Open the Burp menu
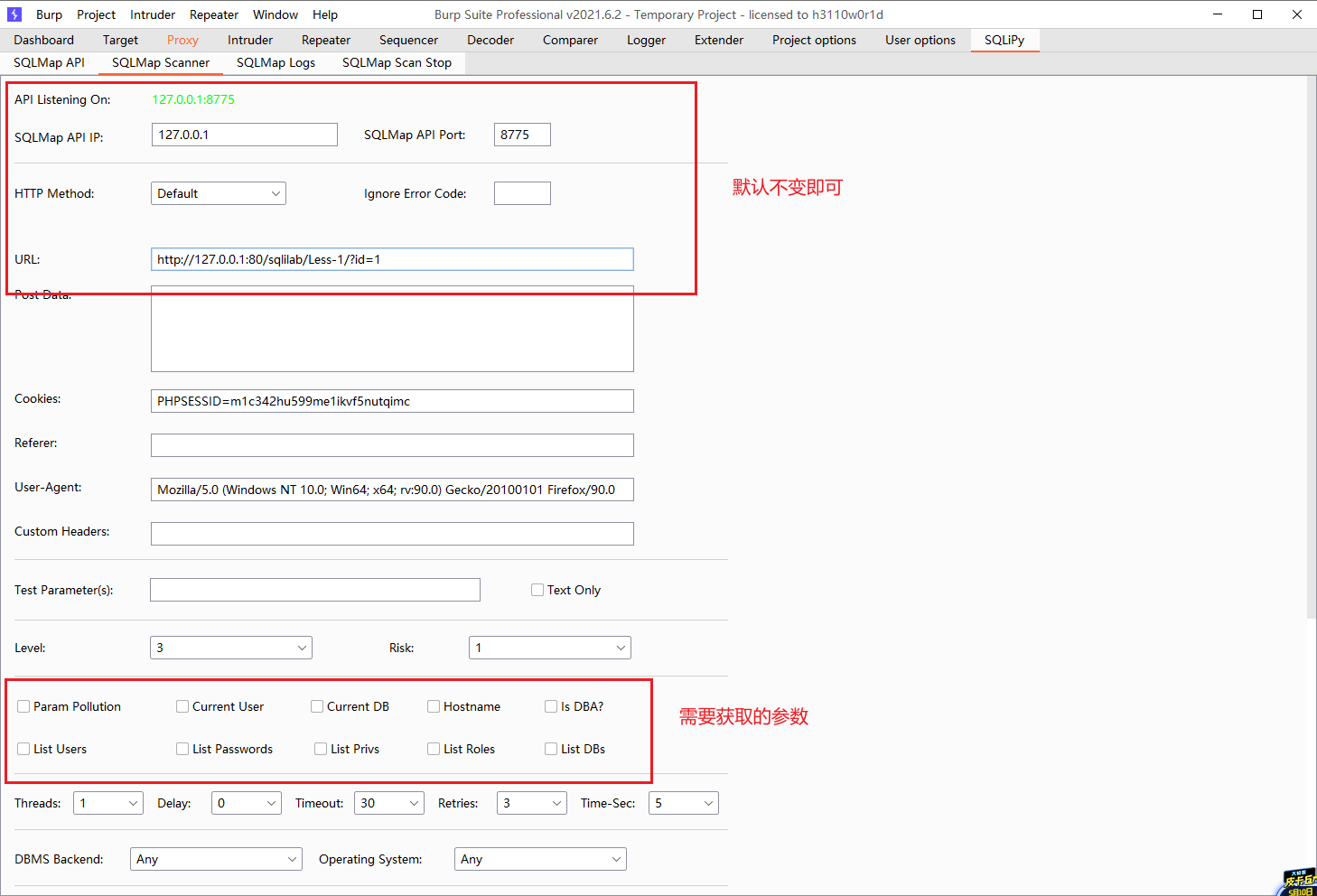 [49, 14]
